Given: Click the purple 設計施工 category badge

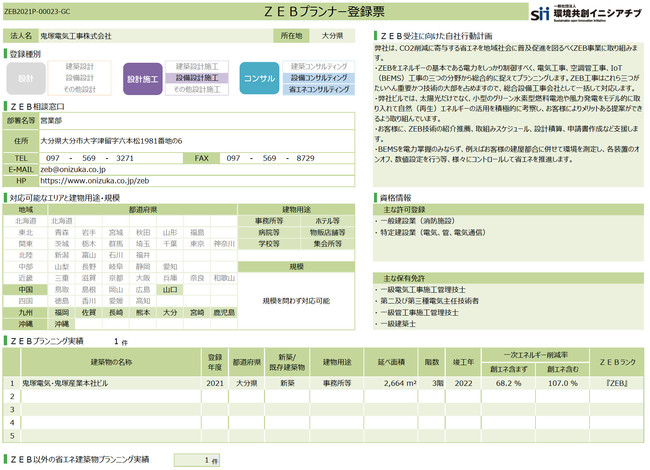Looking at the screenshot, I should 142,78.
